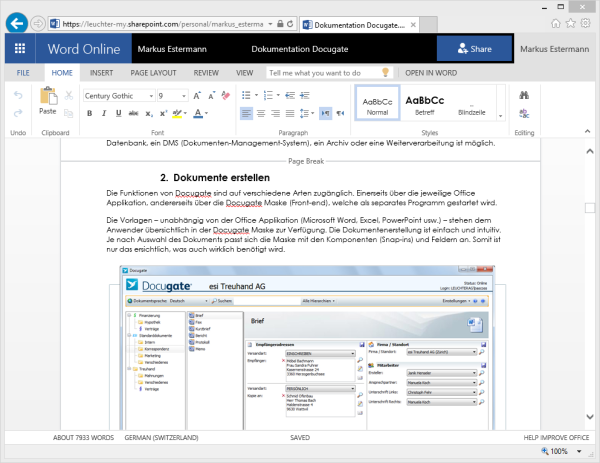Open highlight color dropdown arrow
The image size is (600, 463).
(x=186, y=113)
